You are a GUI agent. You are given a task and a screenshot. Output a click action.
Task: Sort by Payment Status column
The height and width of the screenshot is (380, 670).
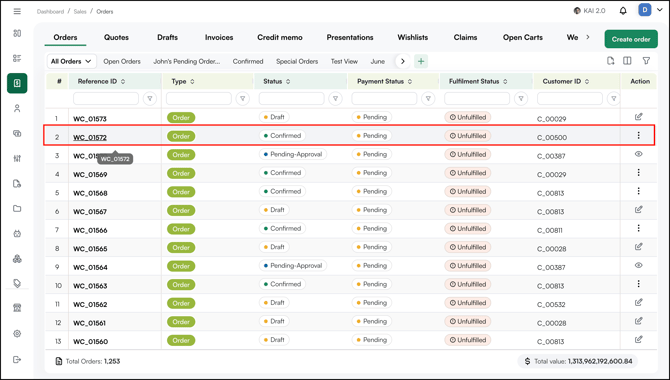(410, 81)
